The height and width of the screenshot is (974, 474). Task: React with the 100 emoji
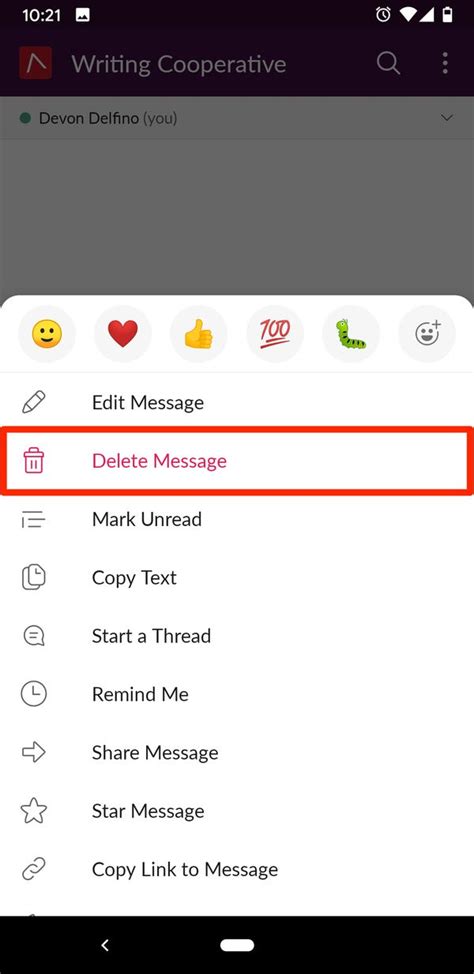pos(275,334)
